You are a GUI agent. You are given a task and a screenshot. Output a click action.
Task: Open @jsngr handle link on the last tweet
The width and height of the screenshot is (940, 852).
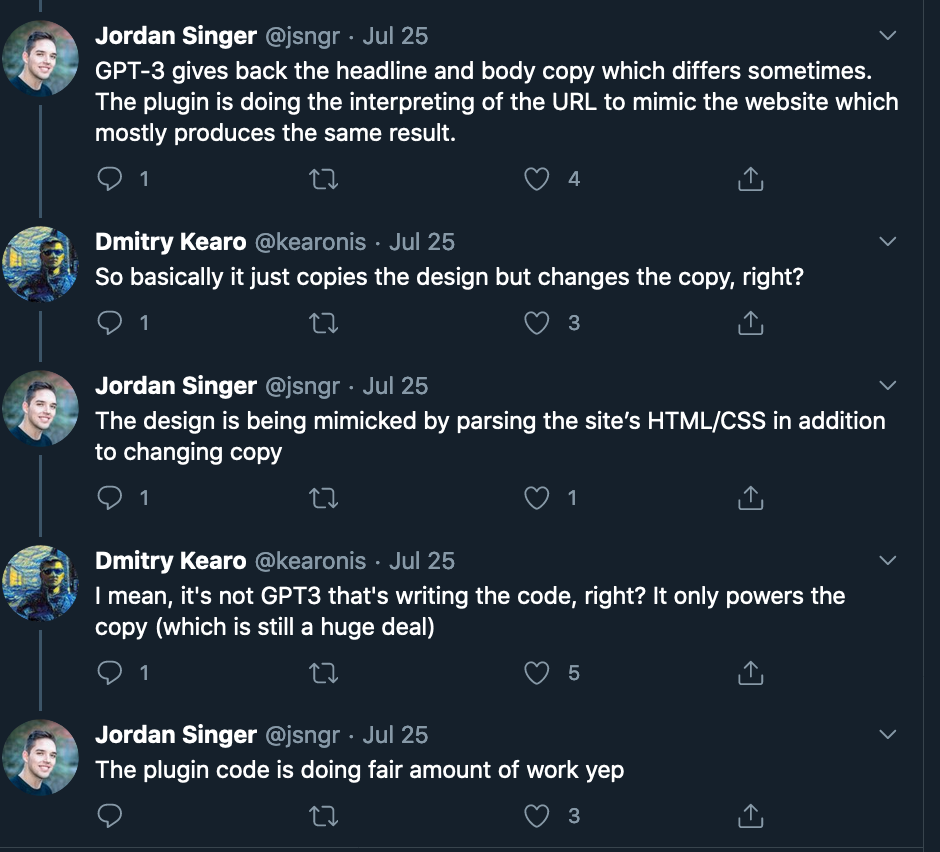(302, 735)
